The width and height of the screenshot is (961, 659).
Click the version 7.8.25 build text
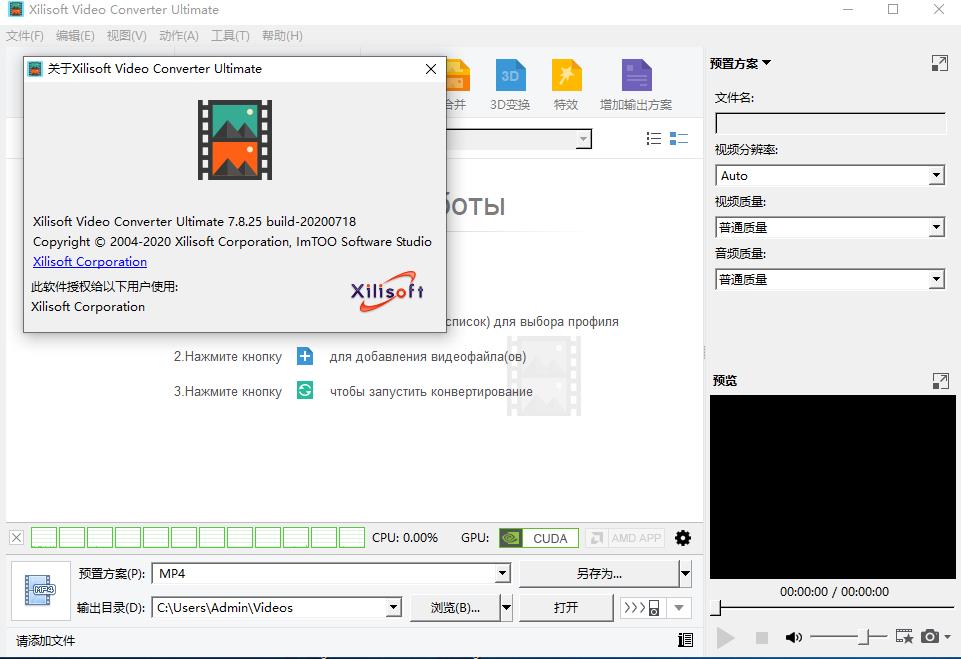point(194,221)
